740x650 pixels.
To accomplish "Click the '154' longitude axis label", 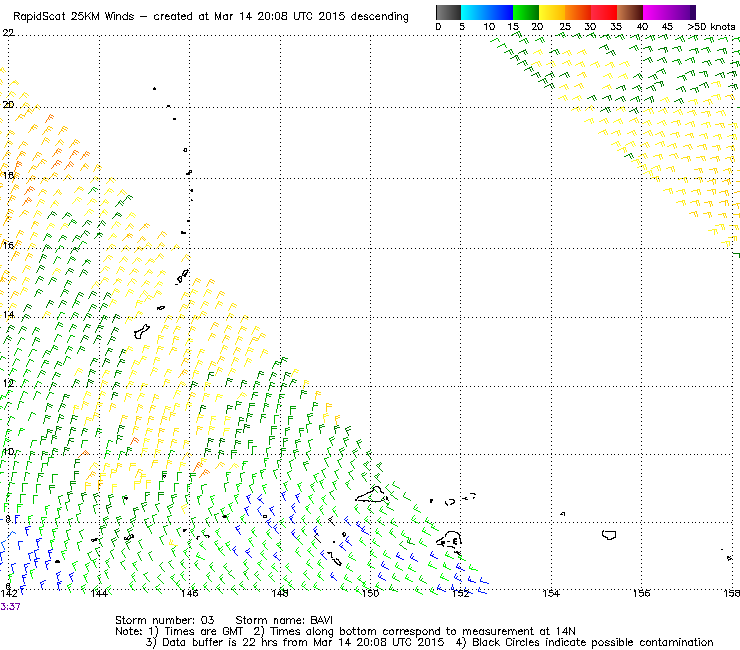I will point(551,593).
